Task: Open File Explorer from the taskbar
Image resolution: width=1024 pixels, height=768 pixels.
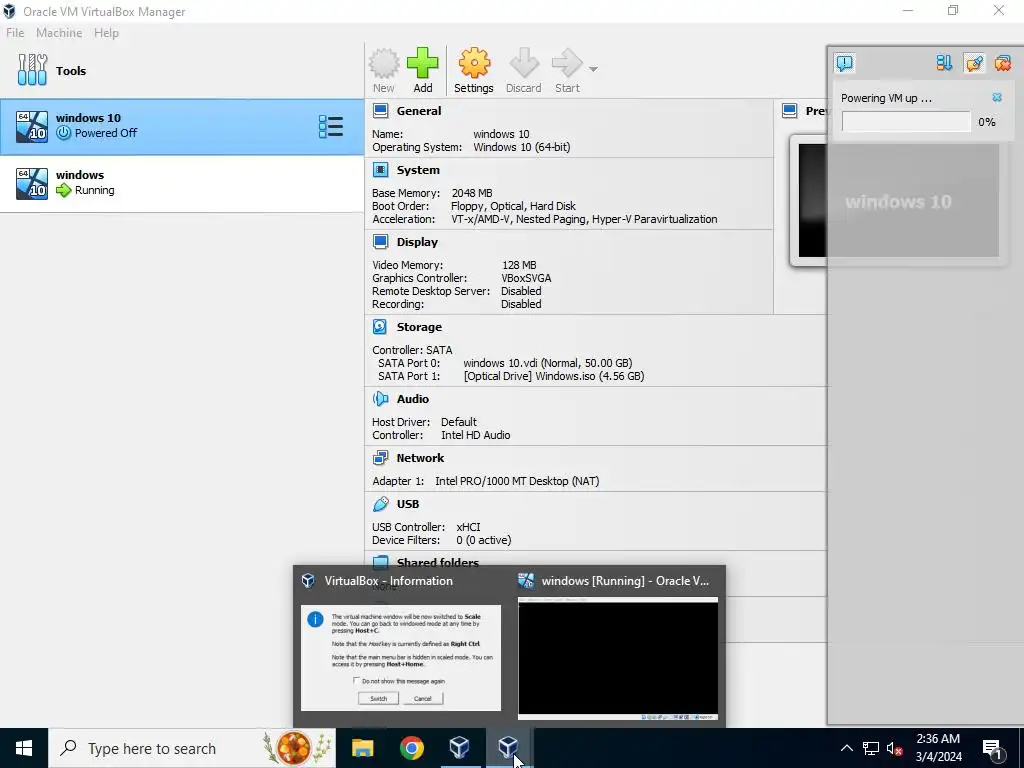Action: (362, 748)
